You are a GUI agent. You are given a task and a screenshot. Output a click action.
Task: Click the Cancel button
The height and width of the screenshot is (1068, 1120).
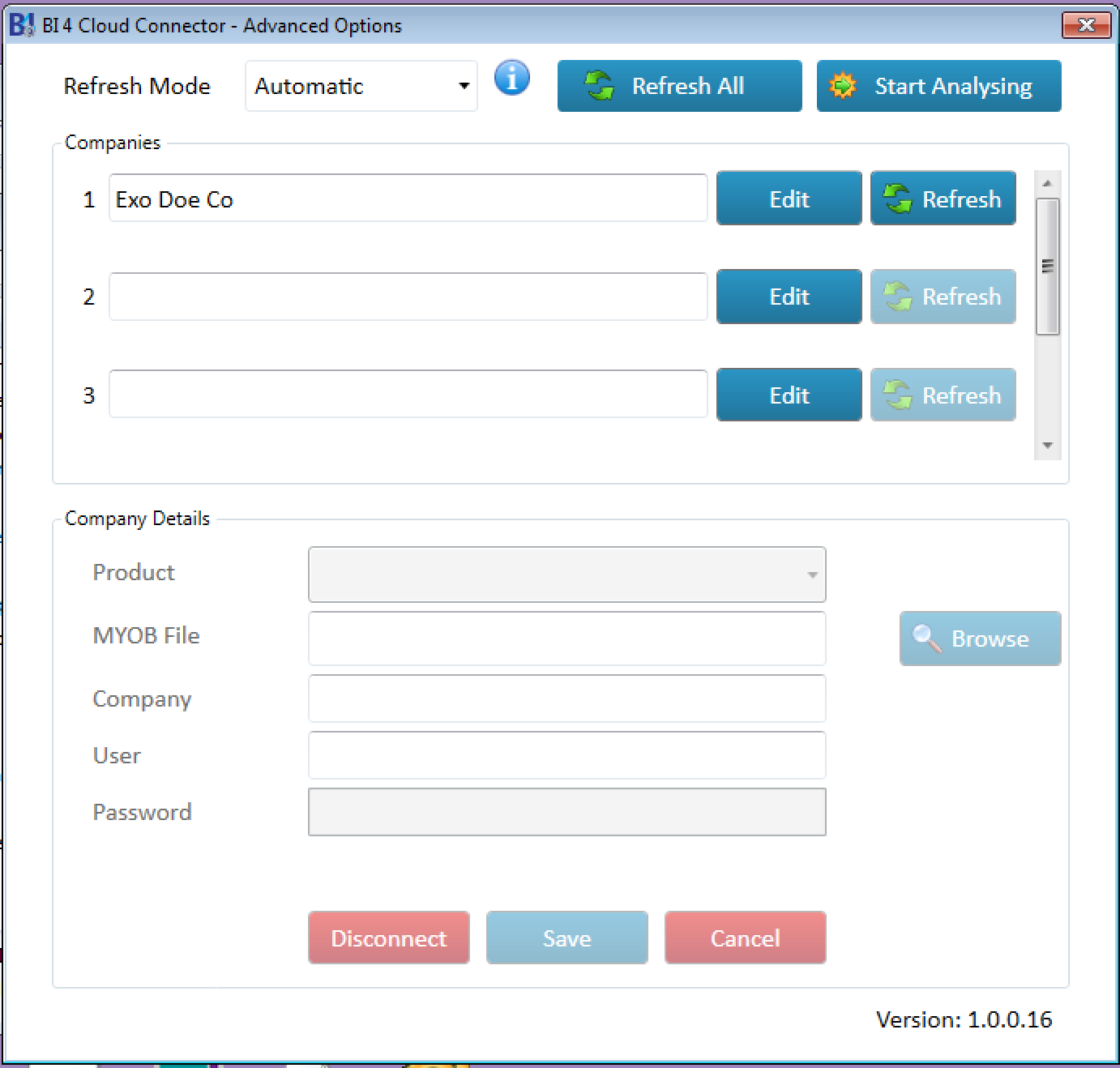pyautogui.click(x=745, y=938)
